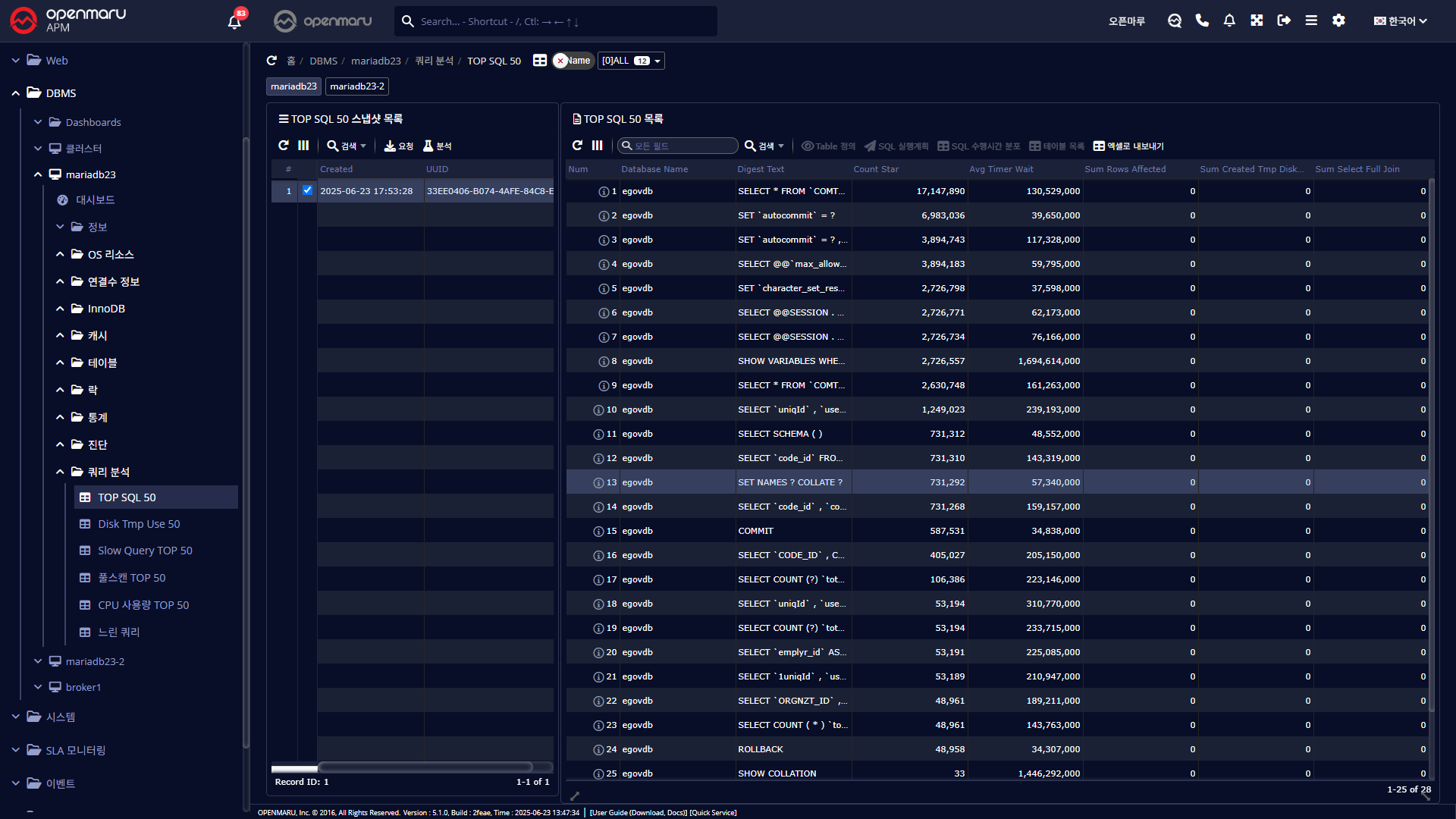Open the 한국어 language dropdown
1456x819 pixels.
(x=1401, y=21)
